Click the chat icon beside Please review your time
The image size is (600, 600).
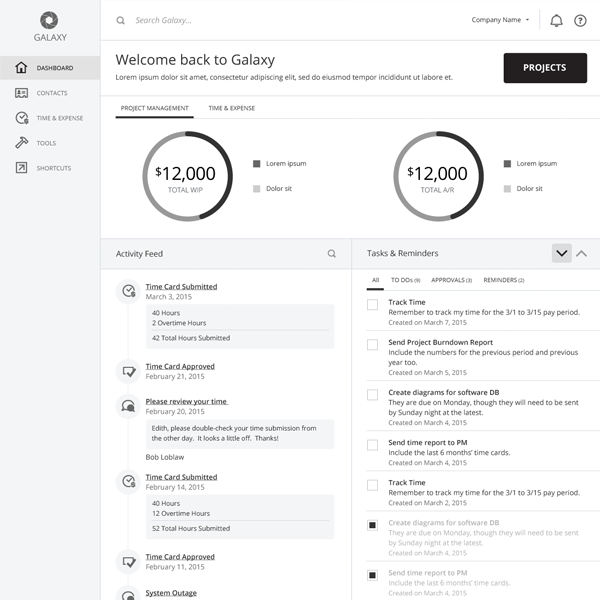pos(129,406)
